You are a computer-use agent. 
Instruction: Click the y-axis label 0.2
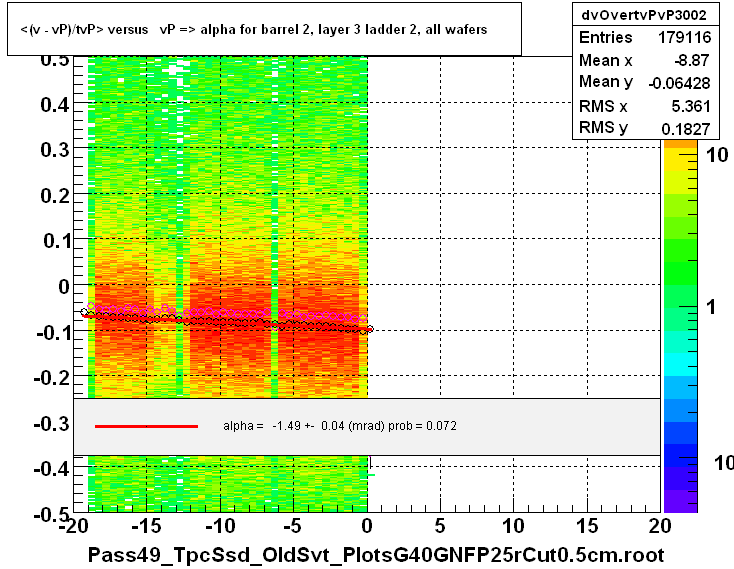point(55,196)
